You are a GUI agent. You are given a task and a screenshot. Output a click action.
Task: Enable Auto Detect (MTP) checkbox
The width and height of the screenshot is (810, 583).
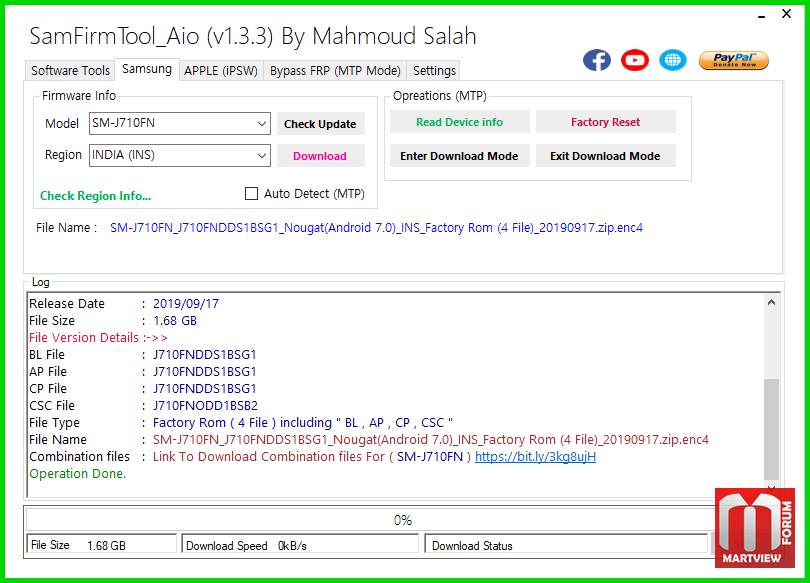tap(251, 194)
